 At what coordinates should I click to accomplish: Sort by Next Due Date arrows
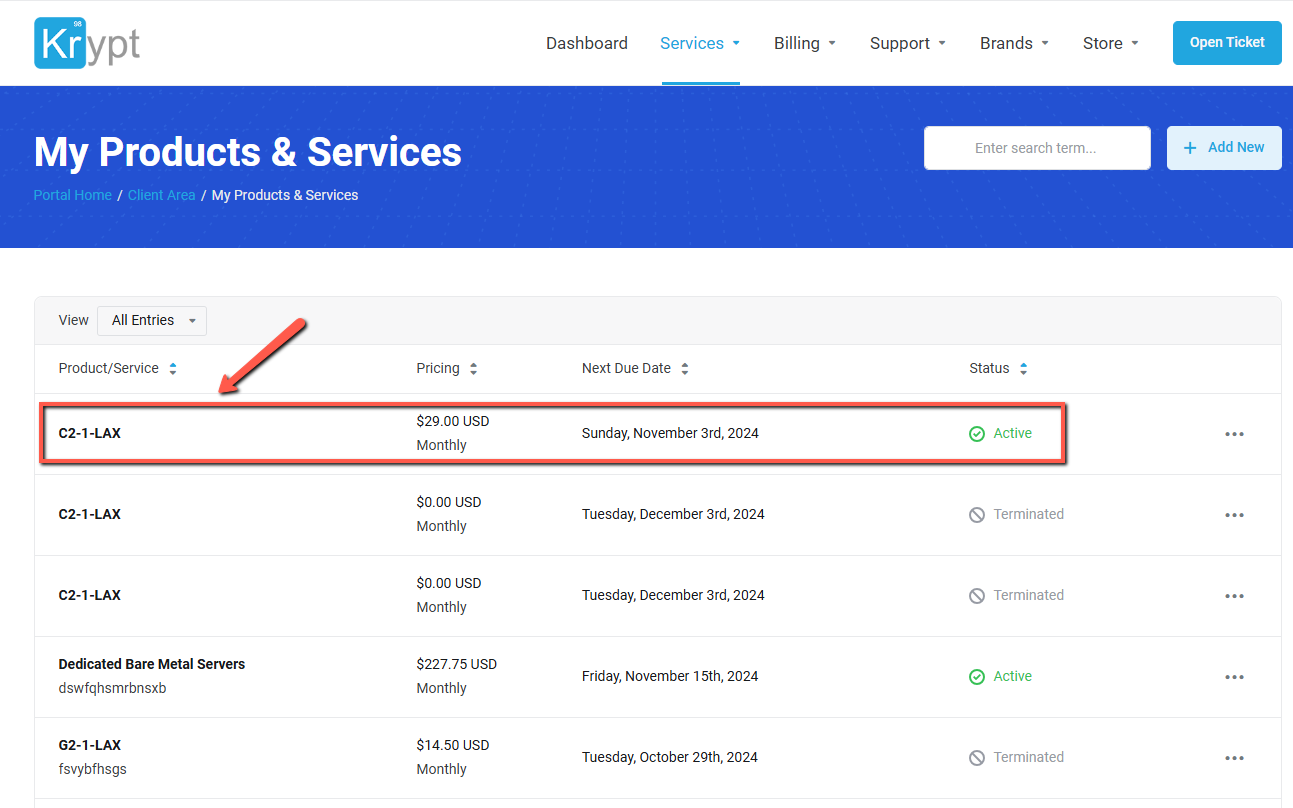coord(685,369)
